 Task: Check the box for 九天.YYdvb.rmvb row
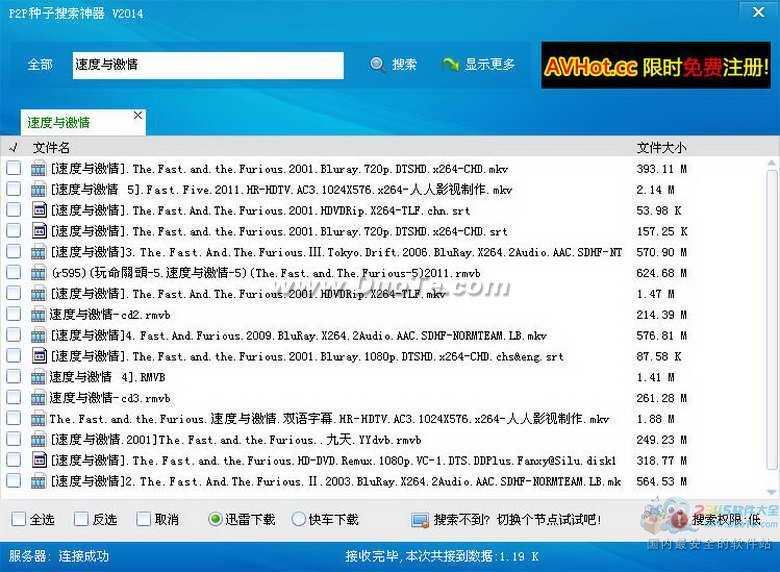[x=14, y=439]
